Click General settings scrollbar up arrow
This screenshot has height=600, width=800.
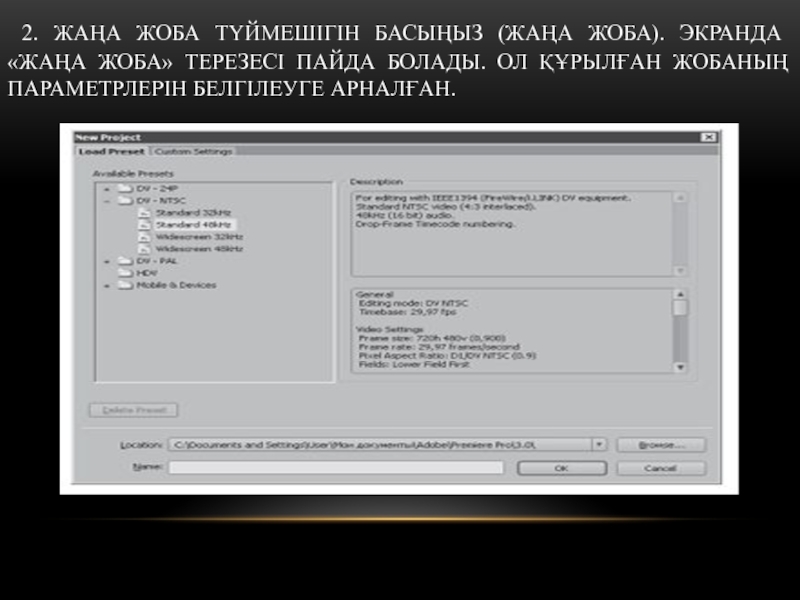coord(680,294)
